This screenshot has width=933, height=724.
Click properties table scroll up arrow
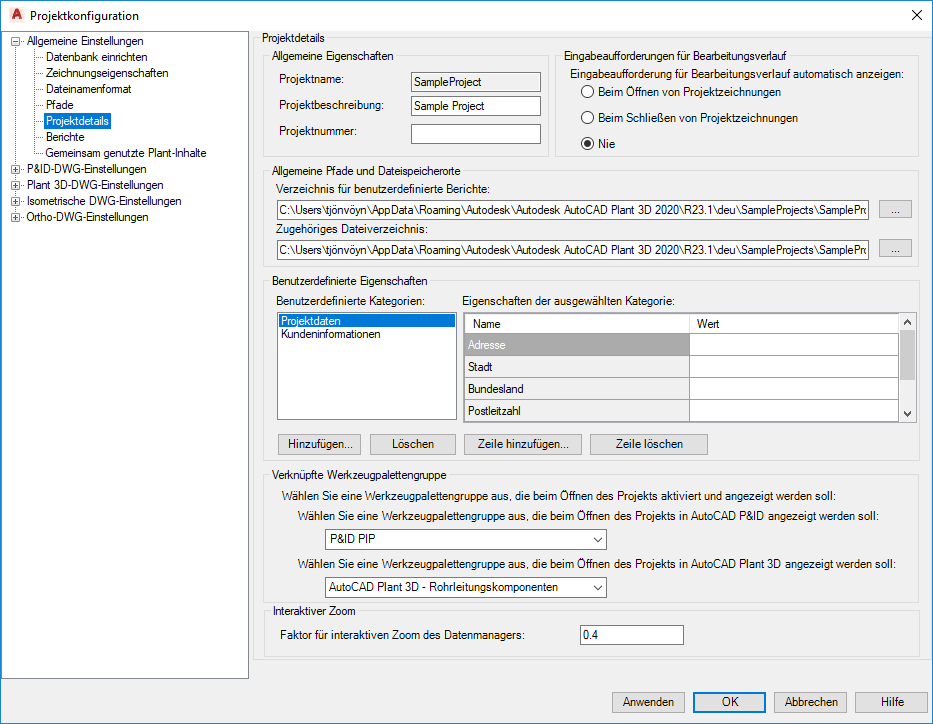907,322
